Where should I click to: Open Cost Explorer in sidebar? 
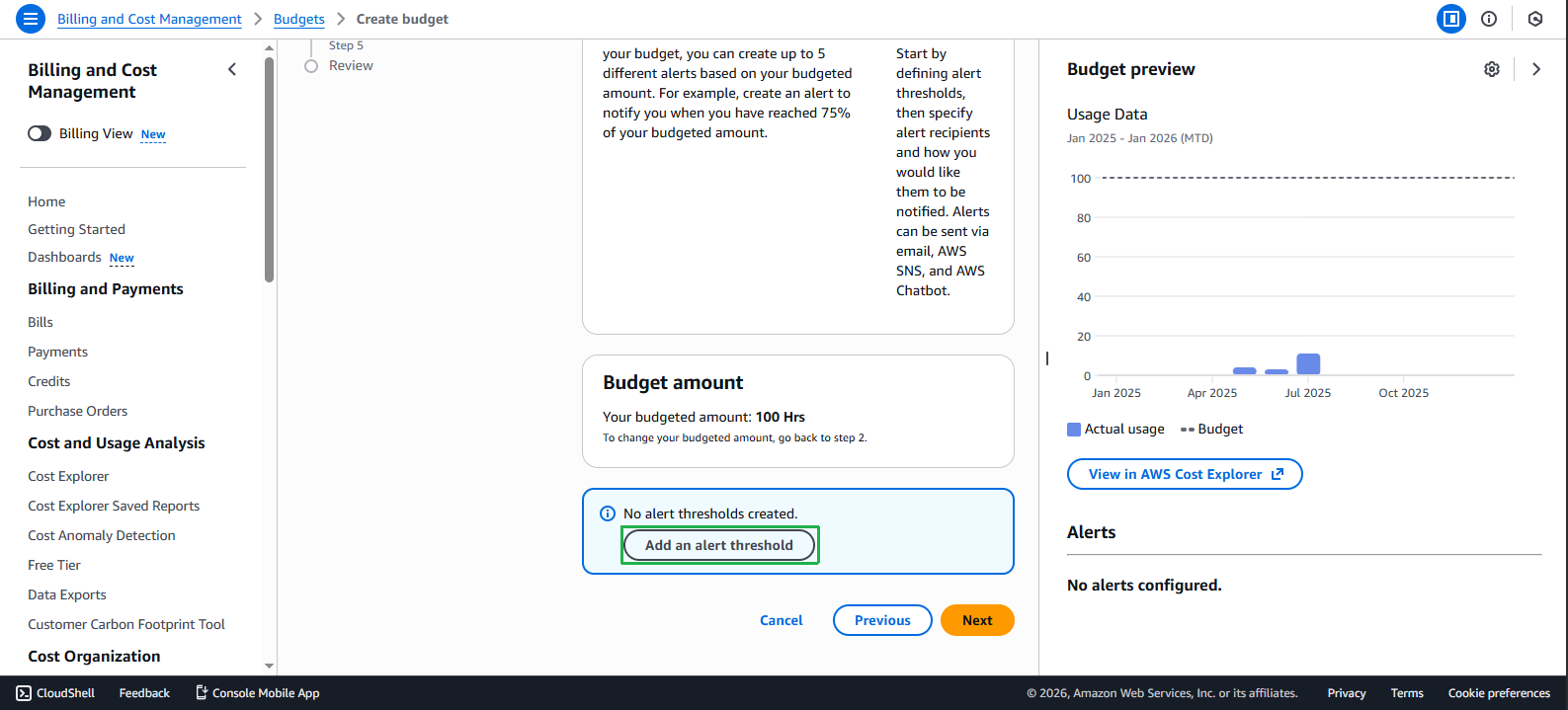(68, 476)
